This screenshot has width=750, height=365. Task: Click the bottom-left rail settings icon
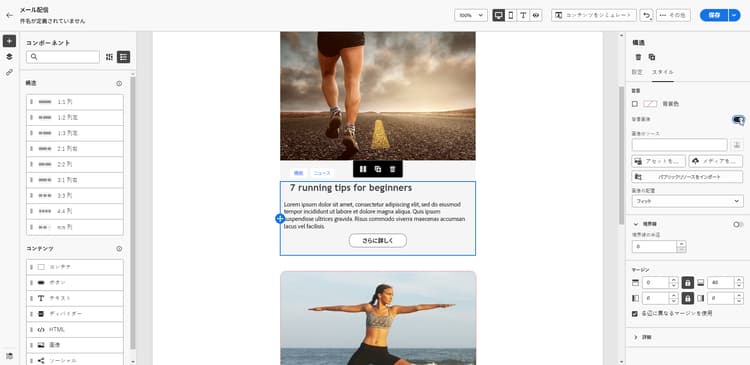click(9, 356)
